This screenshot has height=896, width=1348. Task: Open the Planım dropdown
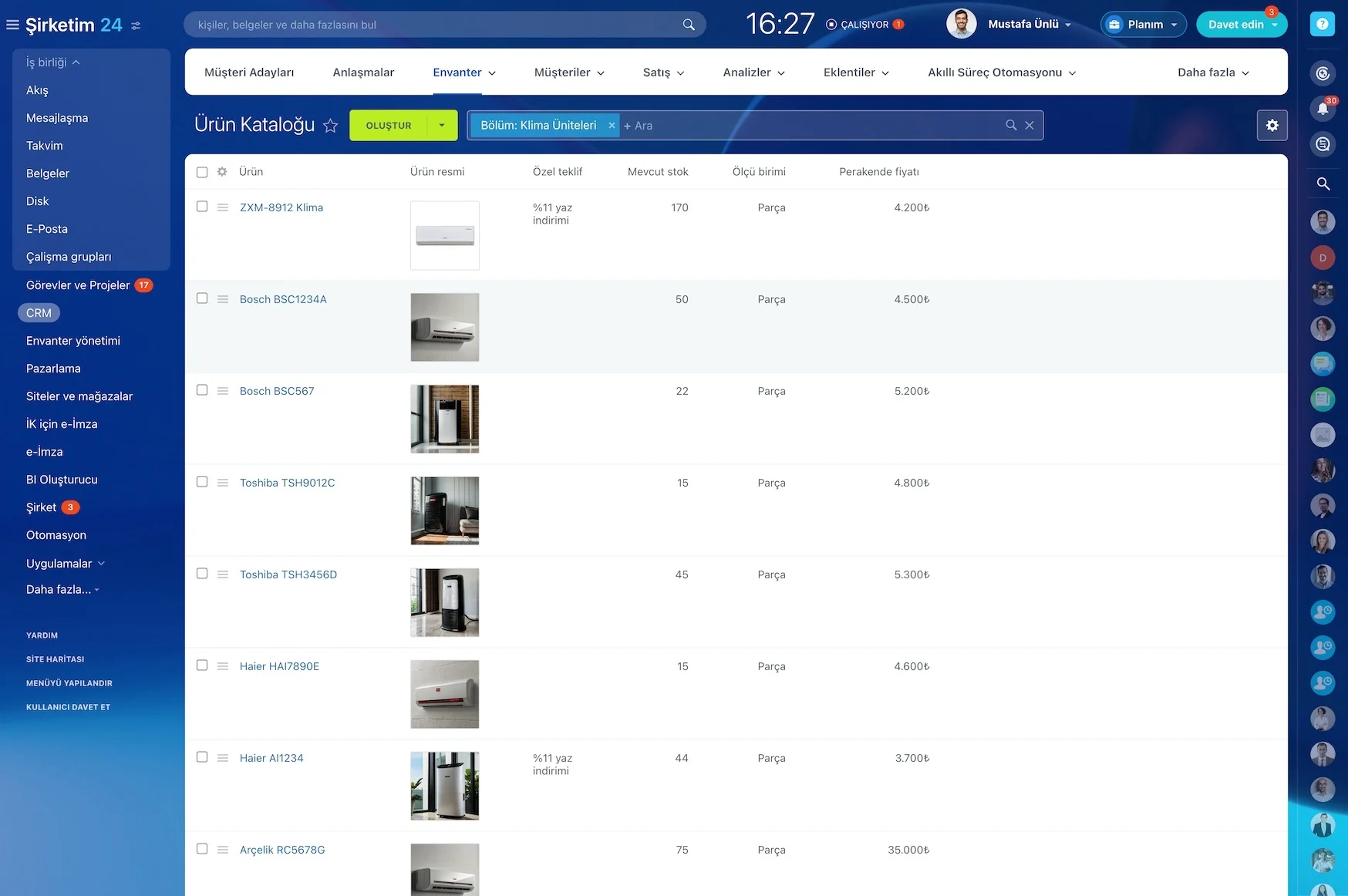pos(1144,25)
